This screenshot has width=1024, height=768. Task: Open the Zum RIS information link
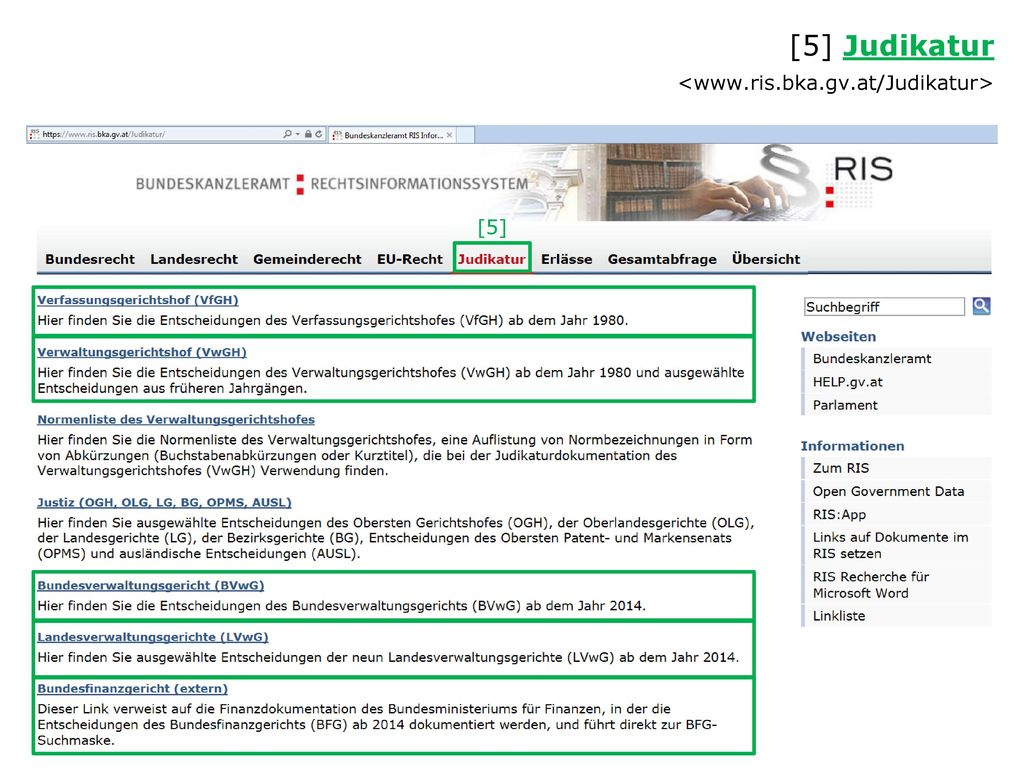(841, 468)
